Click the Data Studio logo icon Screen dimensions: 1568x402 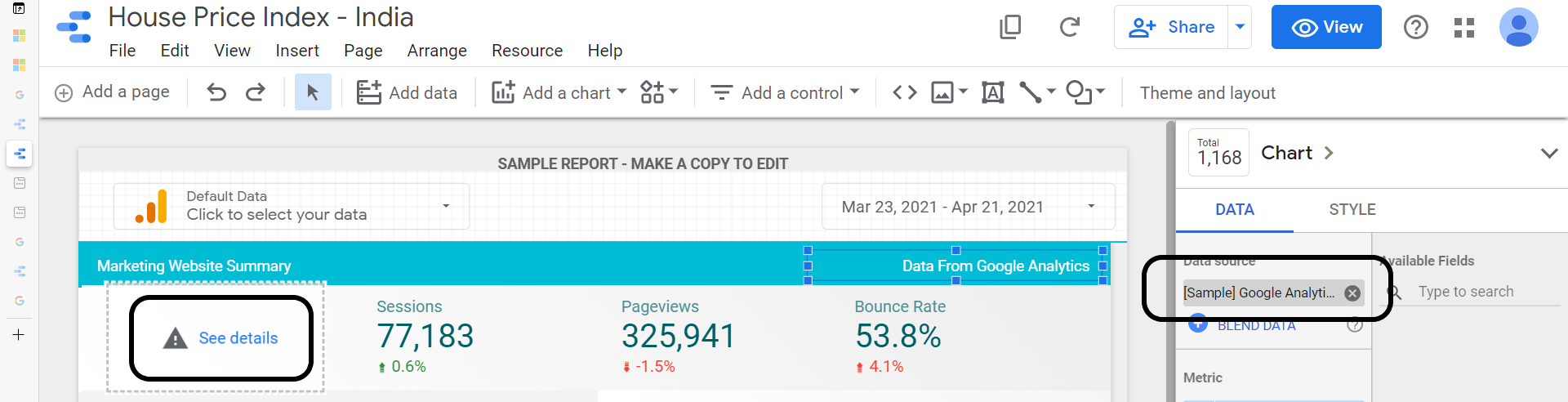(73, 27)
